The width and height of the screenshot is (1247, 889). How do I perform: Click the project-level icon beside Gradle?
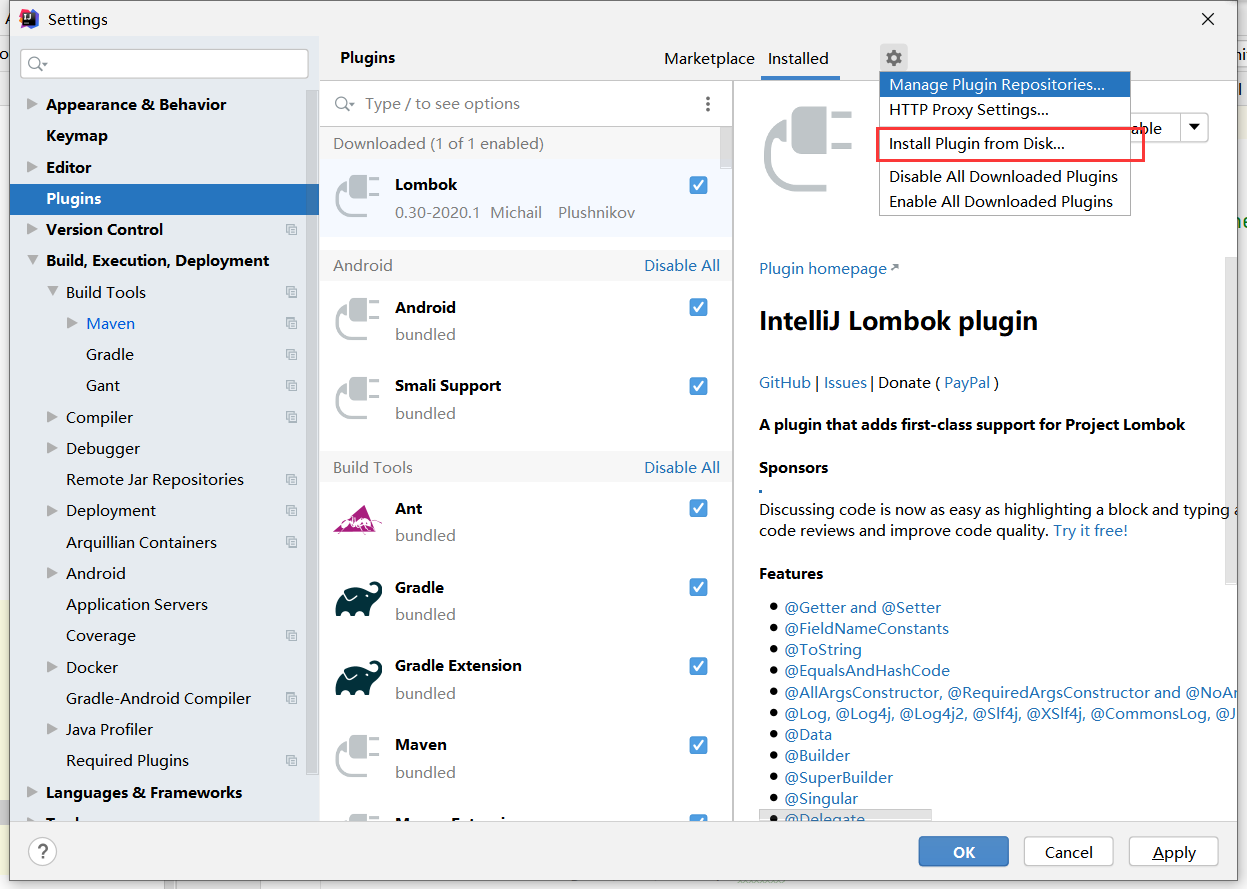[x=291, y=355]
